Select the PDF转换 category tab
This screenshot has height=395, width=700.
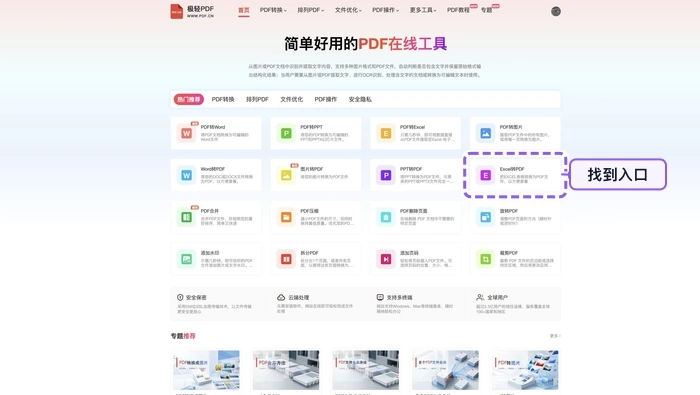(223, 99)
